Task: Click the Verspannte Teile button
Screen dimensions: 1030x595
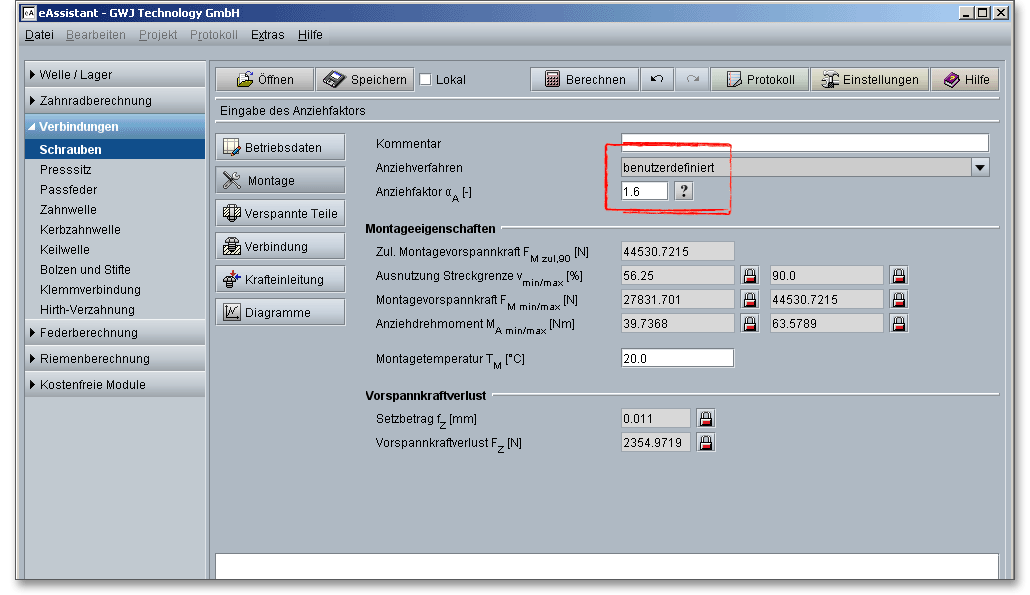Action: 280,213
